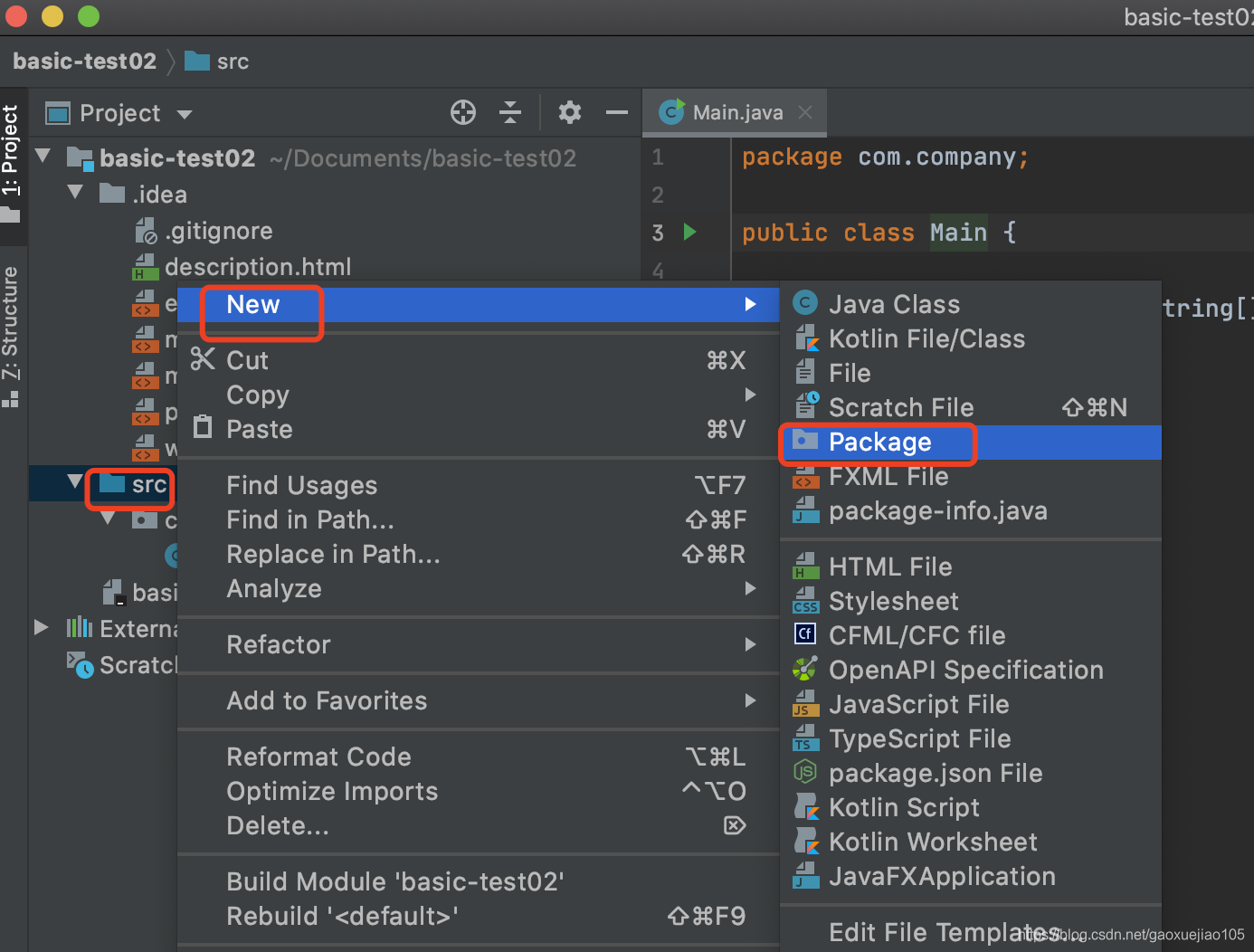The width and height of the screenshot is (1254, 952).
Task: Choose Rebuild '<default>'
Action: [x=478, y=916]
